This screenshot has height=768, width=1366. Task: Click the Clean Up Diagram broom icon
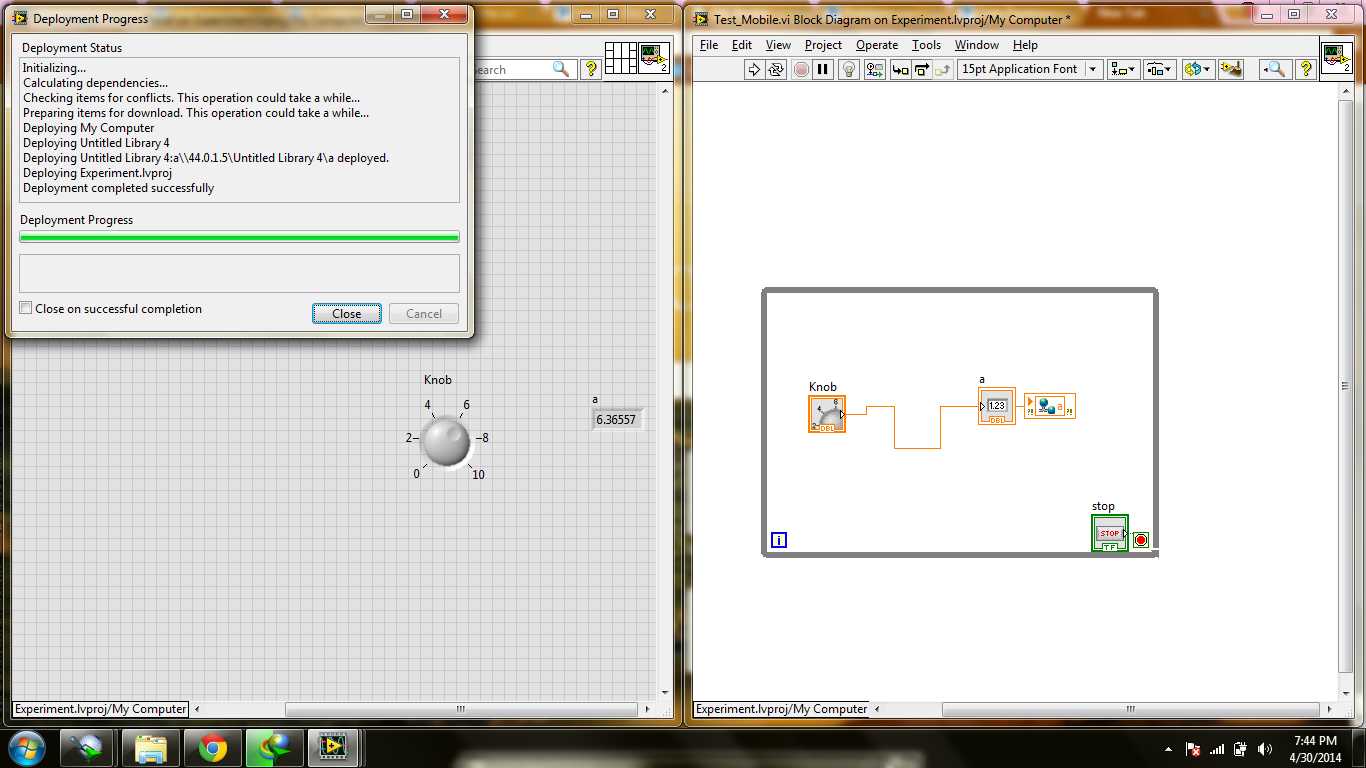(x=1231, y=69)
